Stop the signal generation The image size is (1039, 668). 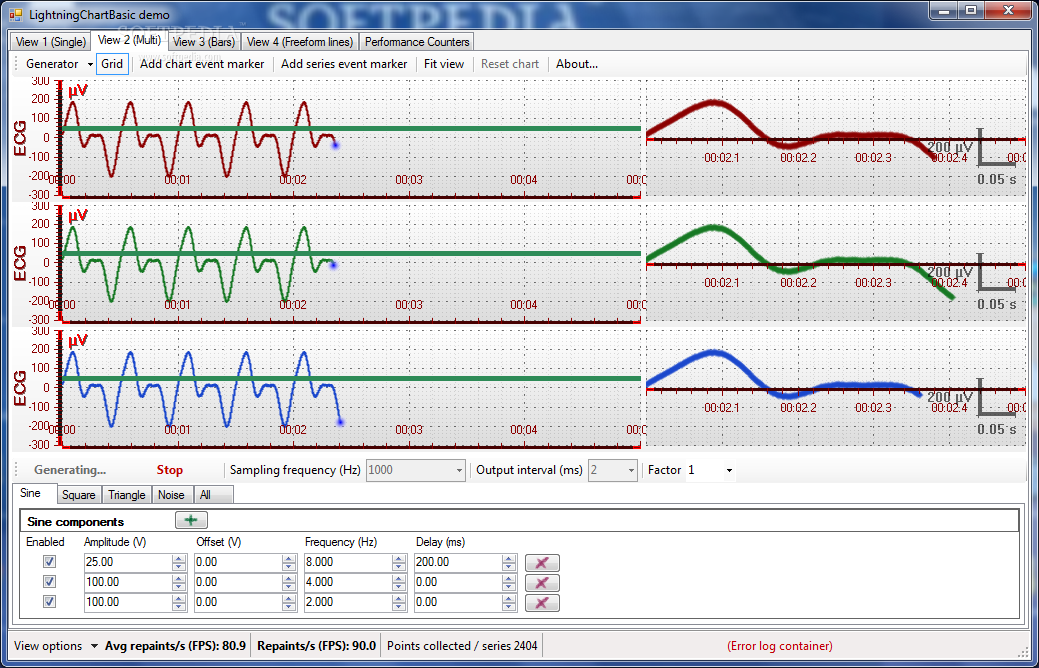click(170, 470)
